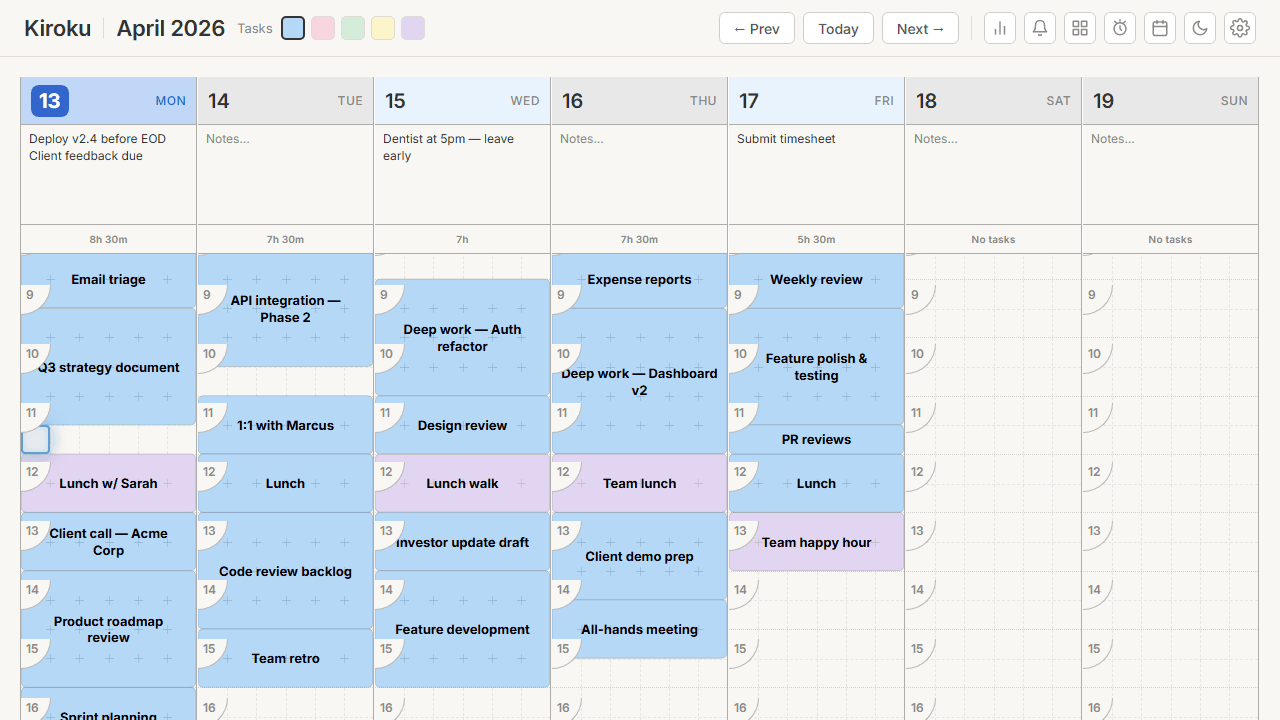
Task: Open the Lunch w/ Sarah event
Action: [x=108, y=483]
